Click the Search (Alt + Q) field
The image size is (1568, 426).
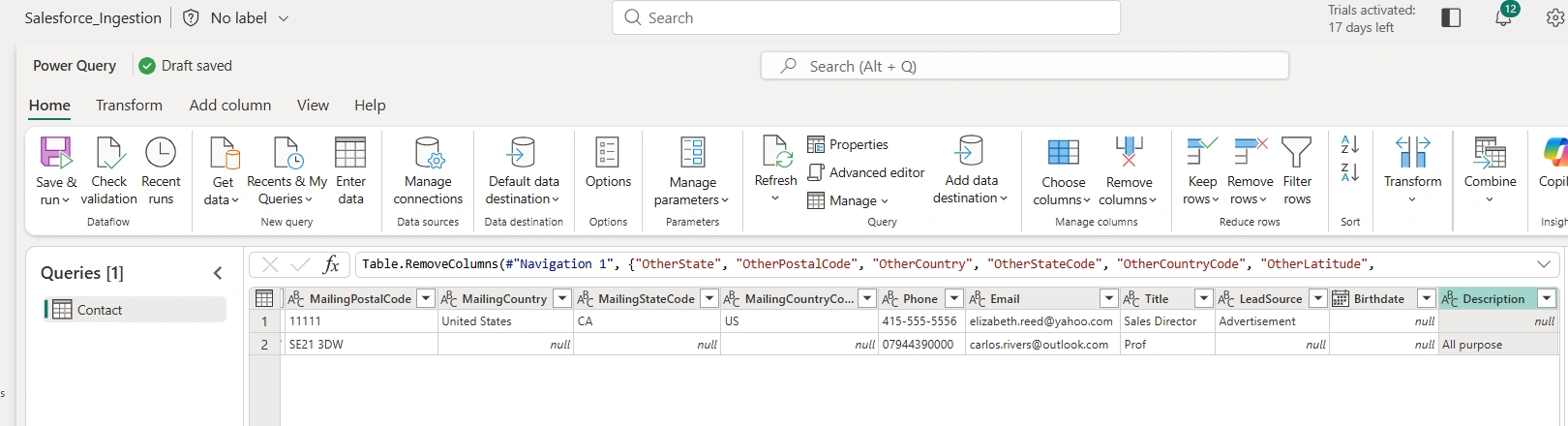[1025, 66]
